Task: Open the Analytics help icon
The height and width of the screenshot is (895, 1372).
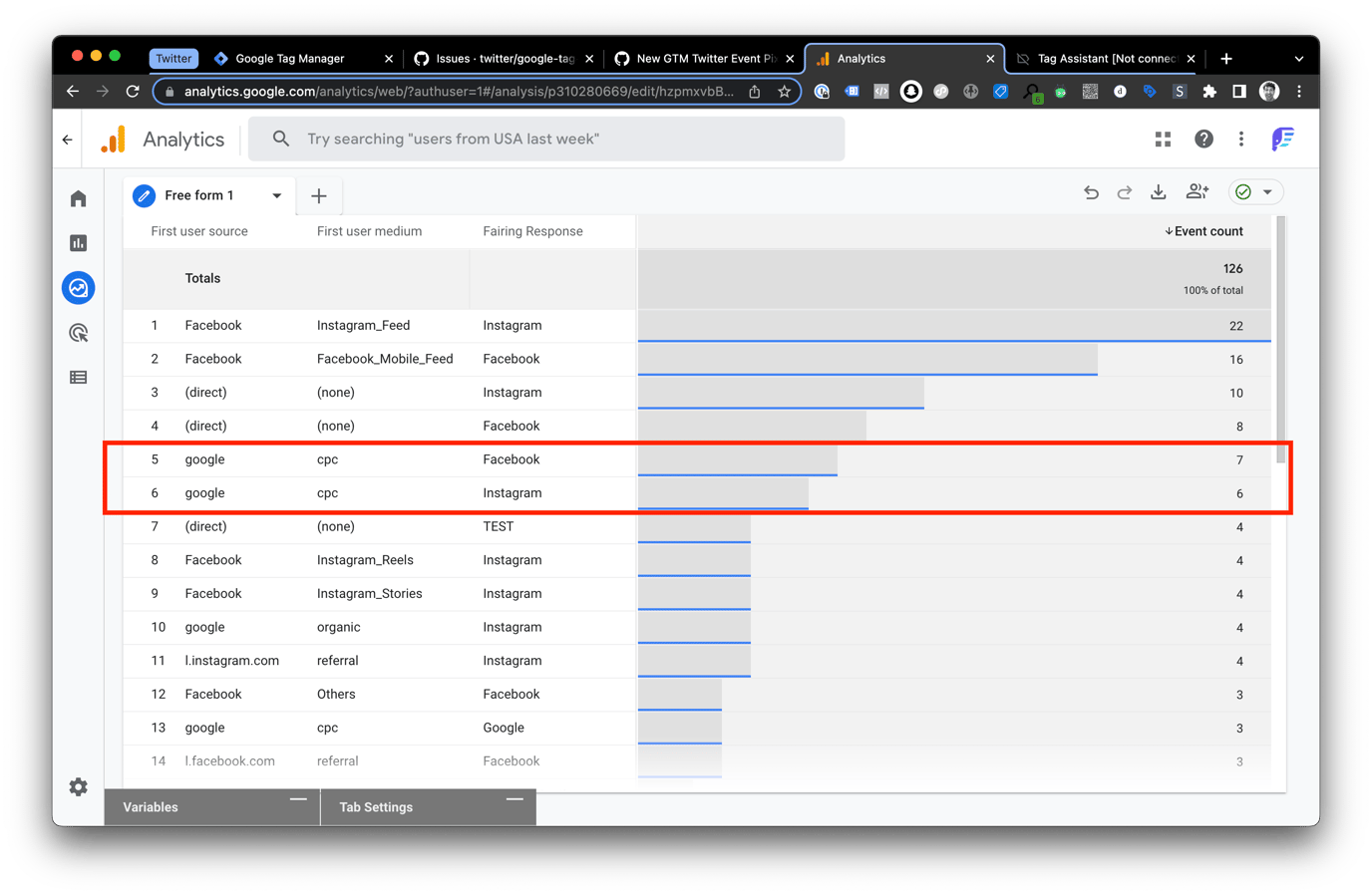Action: pyautogui.click(x=1203, y=140)
